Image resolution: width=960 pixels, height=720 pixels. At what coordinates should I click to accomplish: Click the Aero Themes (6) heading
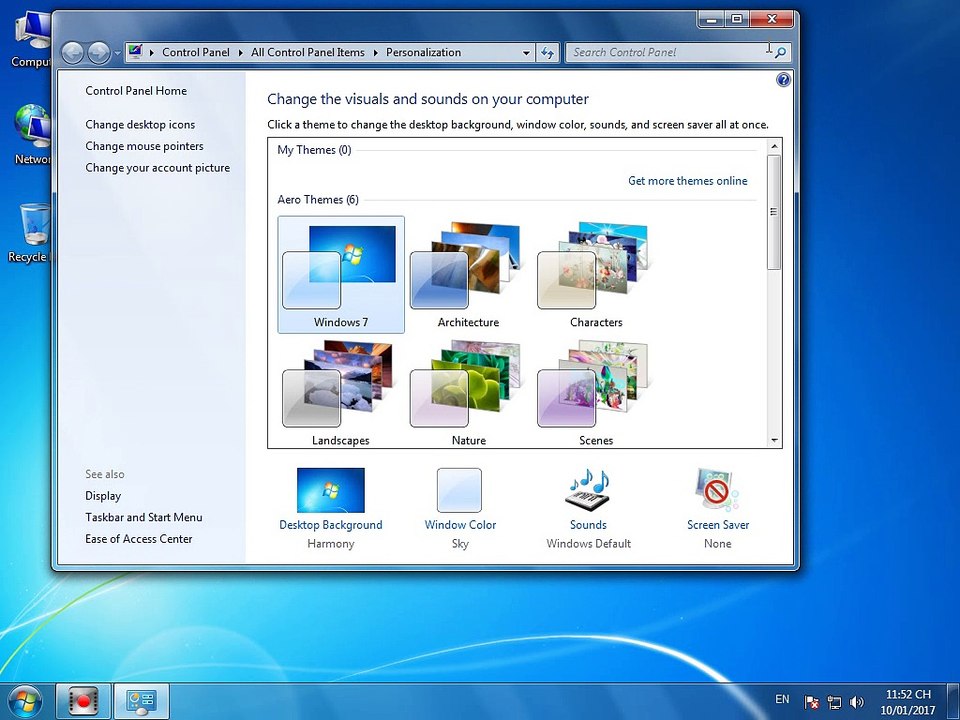318,200
